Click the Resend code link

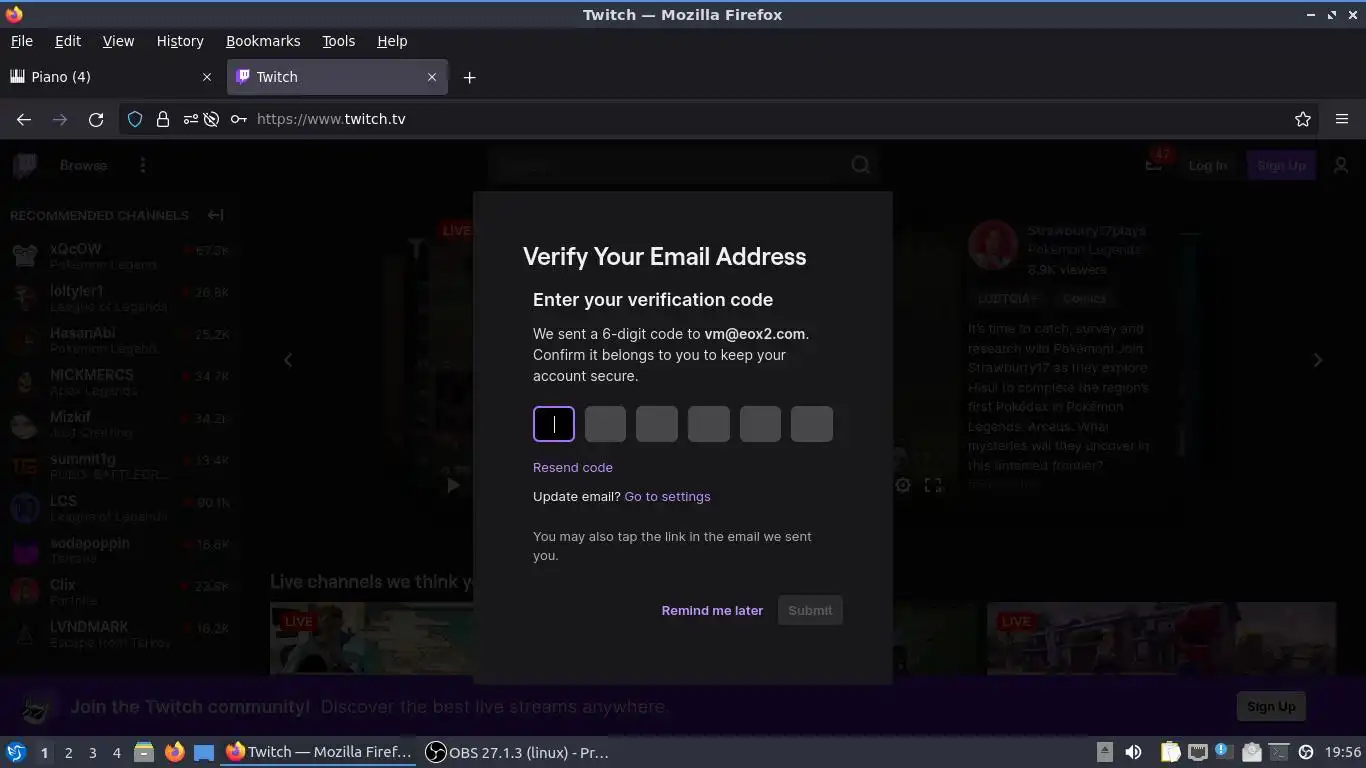572,467
